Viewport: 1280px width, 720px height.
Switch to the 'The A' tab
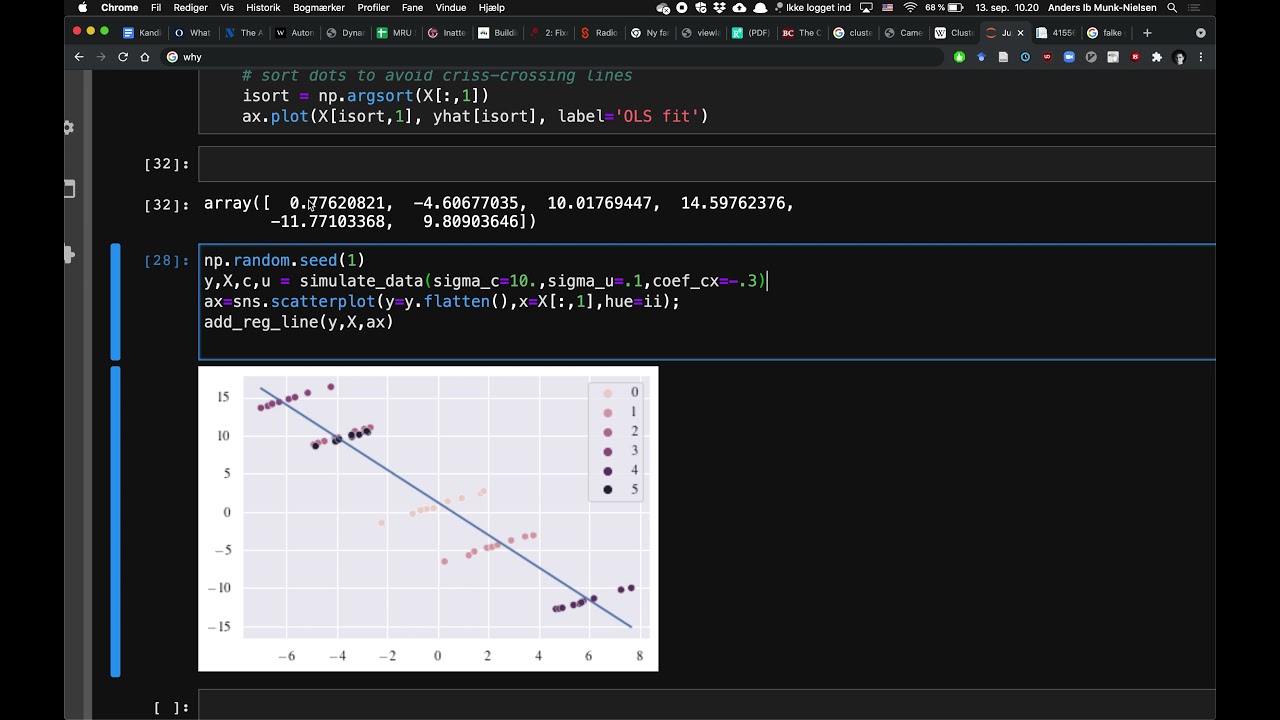pos(243,33)
